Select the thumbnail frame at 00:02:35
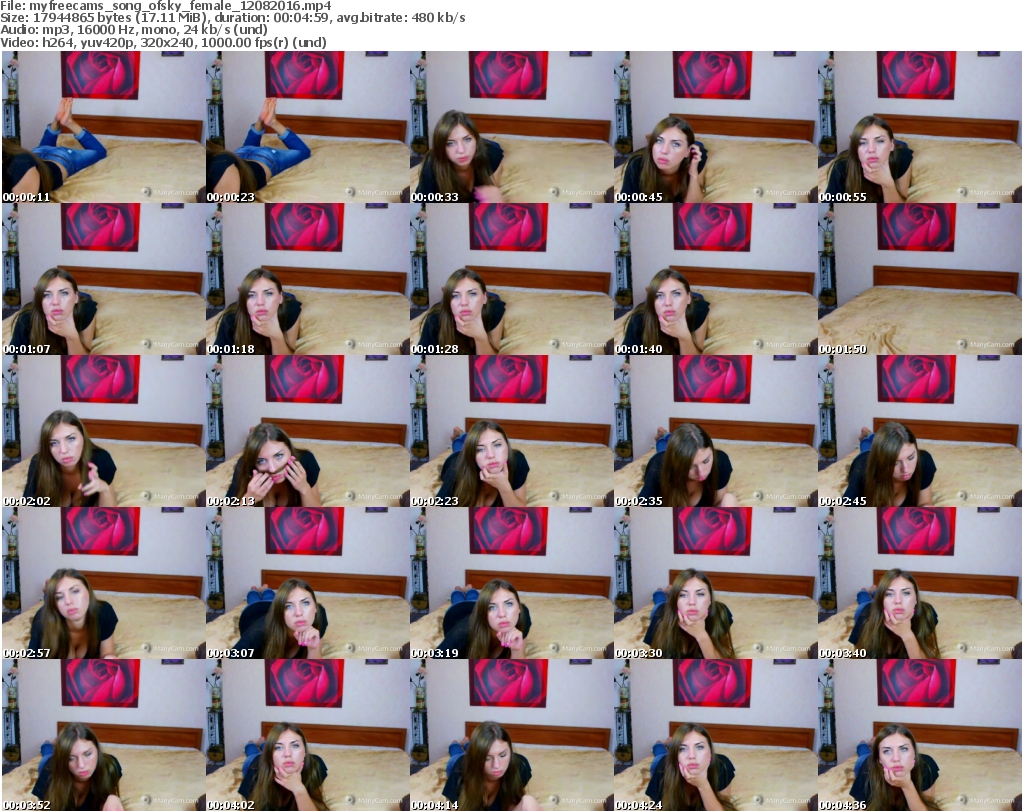 (716, 431)
